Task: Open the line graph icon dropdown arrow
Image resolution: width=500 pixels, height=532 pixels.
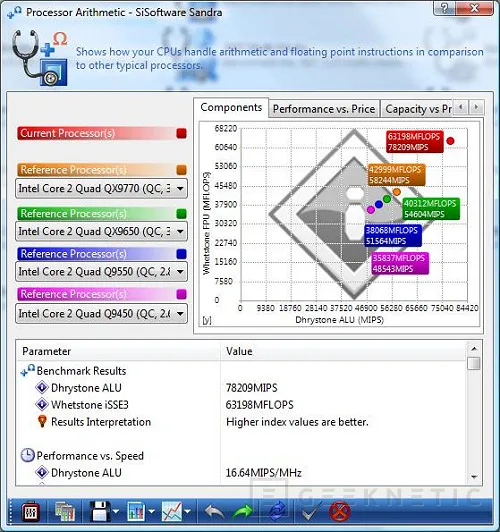Action: (x=188, y=511)
